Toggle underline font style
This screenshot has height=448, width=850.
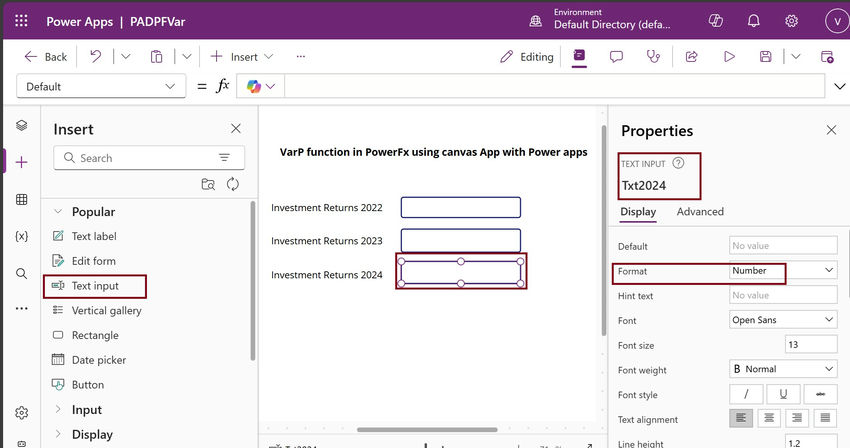click(783, 394)
